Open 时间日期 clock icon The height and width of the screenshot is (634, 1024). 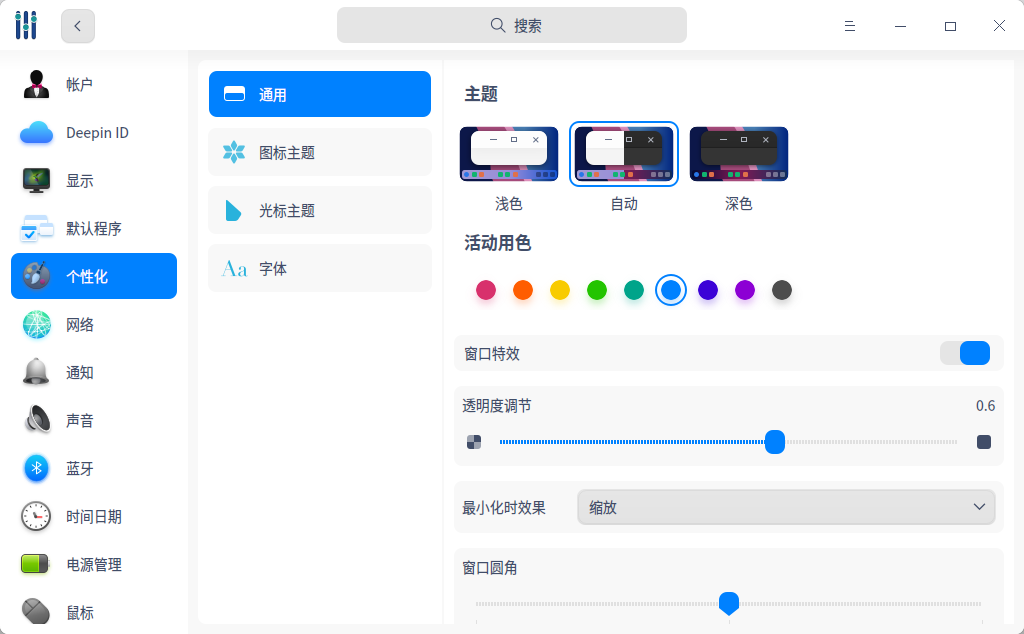[x=36, y=516]
